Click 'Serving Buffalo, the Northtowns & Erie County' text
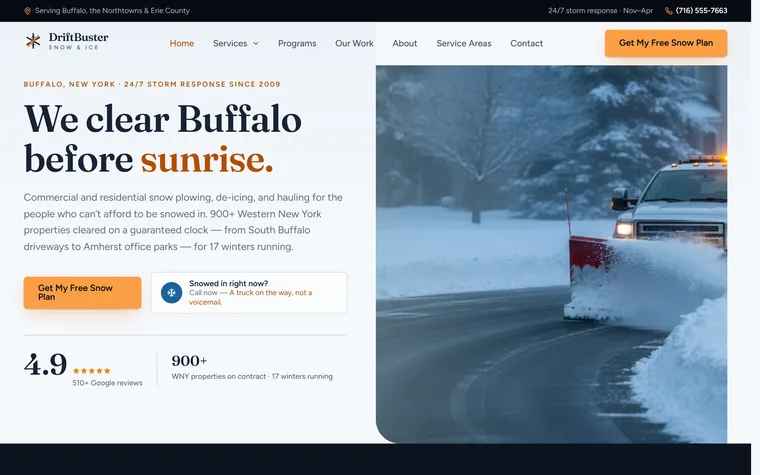This screenshot has width=760, height=475. 112,11
